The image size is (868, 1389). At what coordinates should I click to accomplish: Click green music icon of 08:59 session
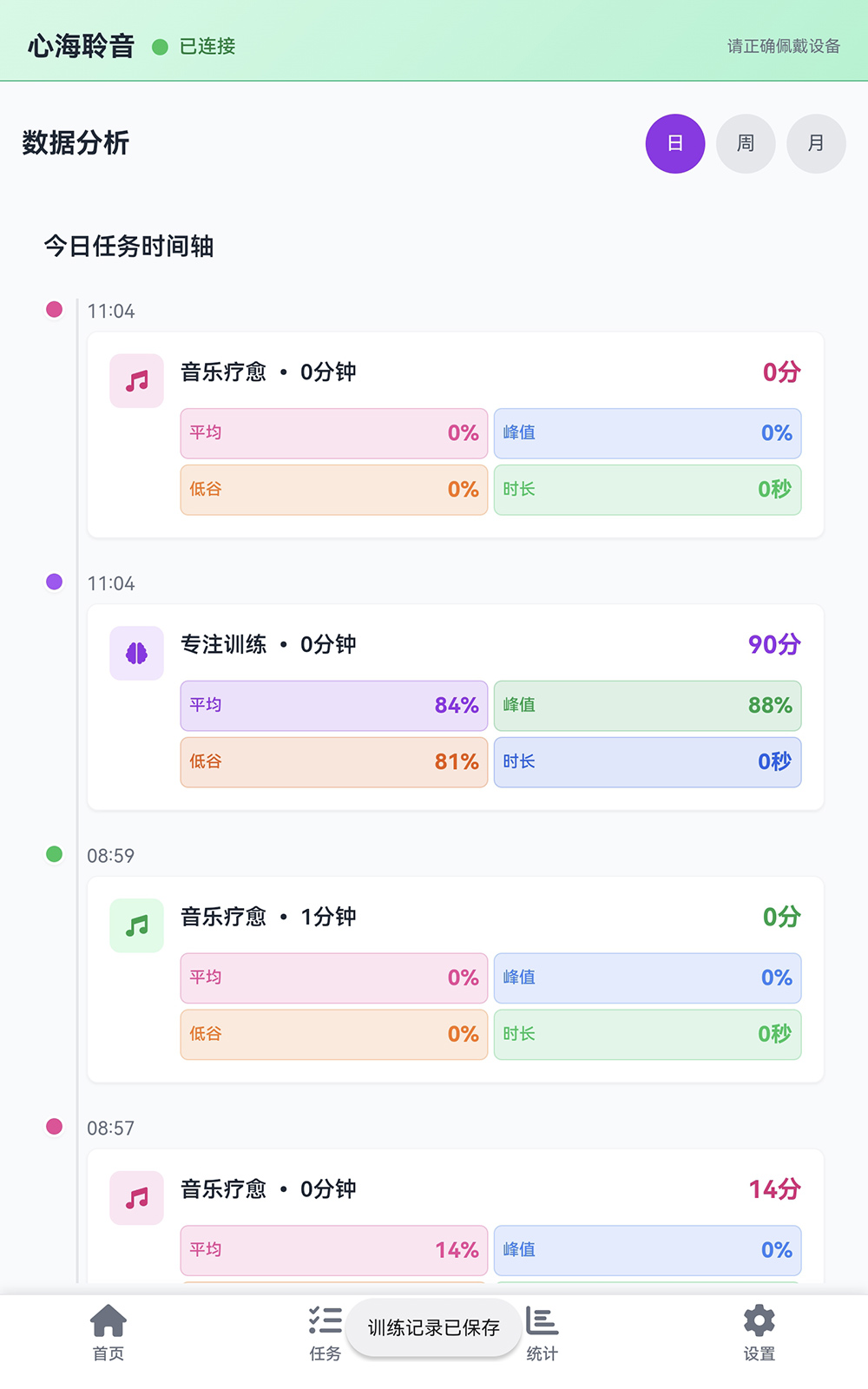tap(136, 925)
